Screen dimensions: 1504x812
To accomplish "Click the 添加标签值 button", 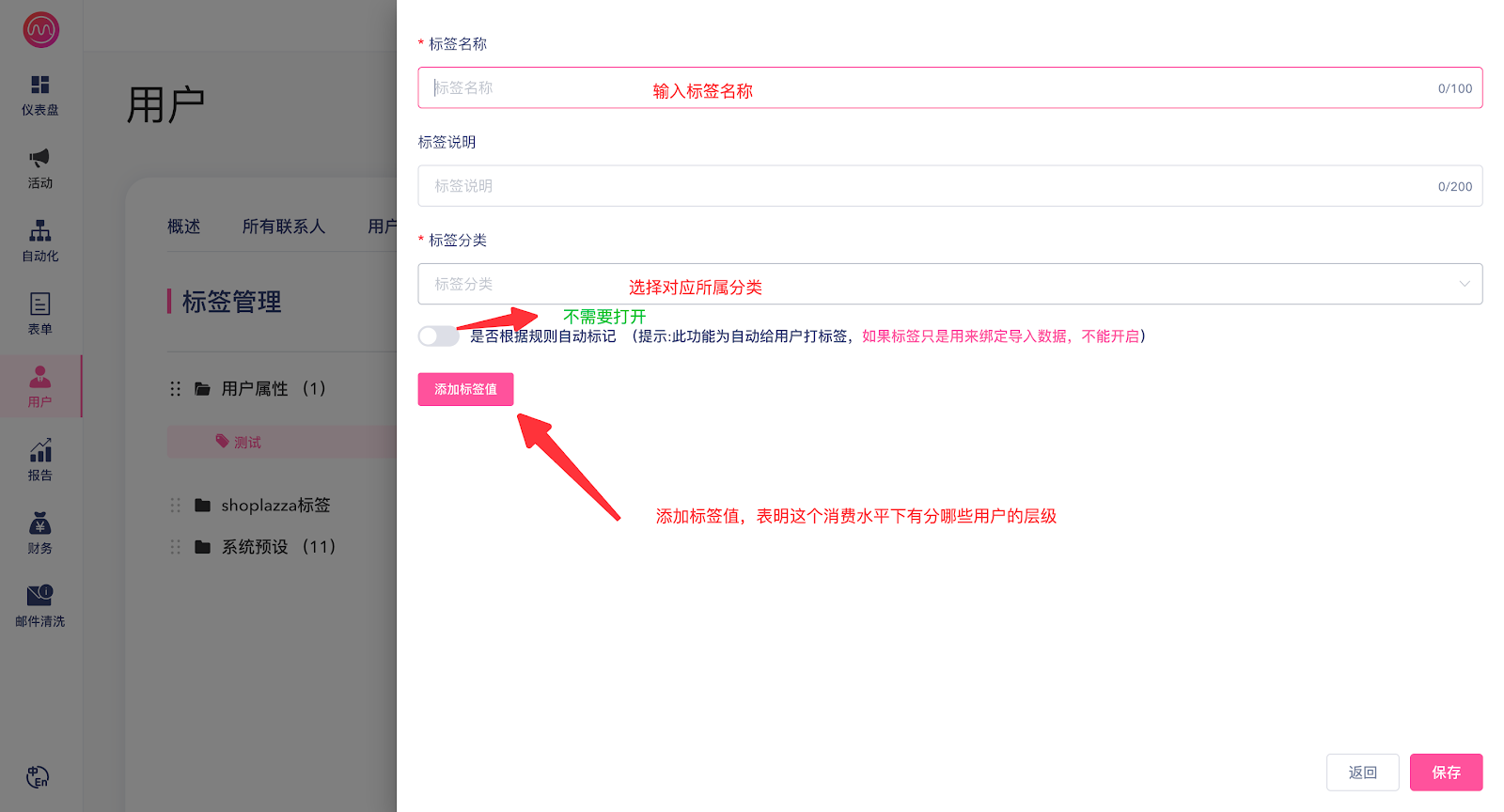I will coord(465,389).
